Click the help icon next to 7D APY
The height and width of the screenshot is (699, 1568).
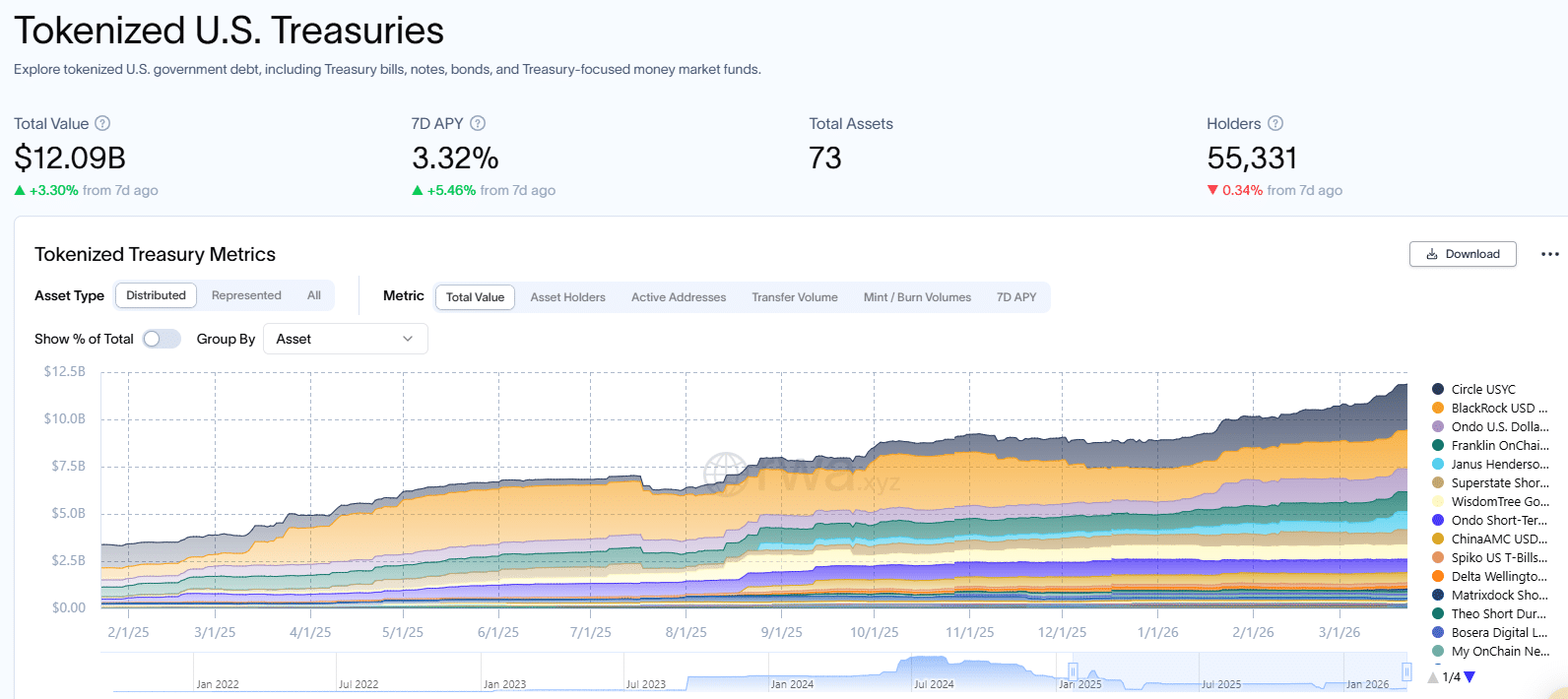point(478,123)
